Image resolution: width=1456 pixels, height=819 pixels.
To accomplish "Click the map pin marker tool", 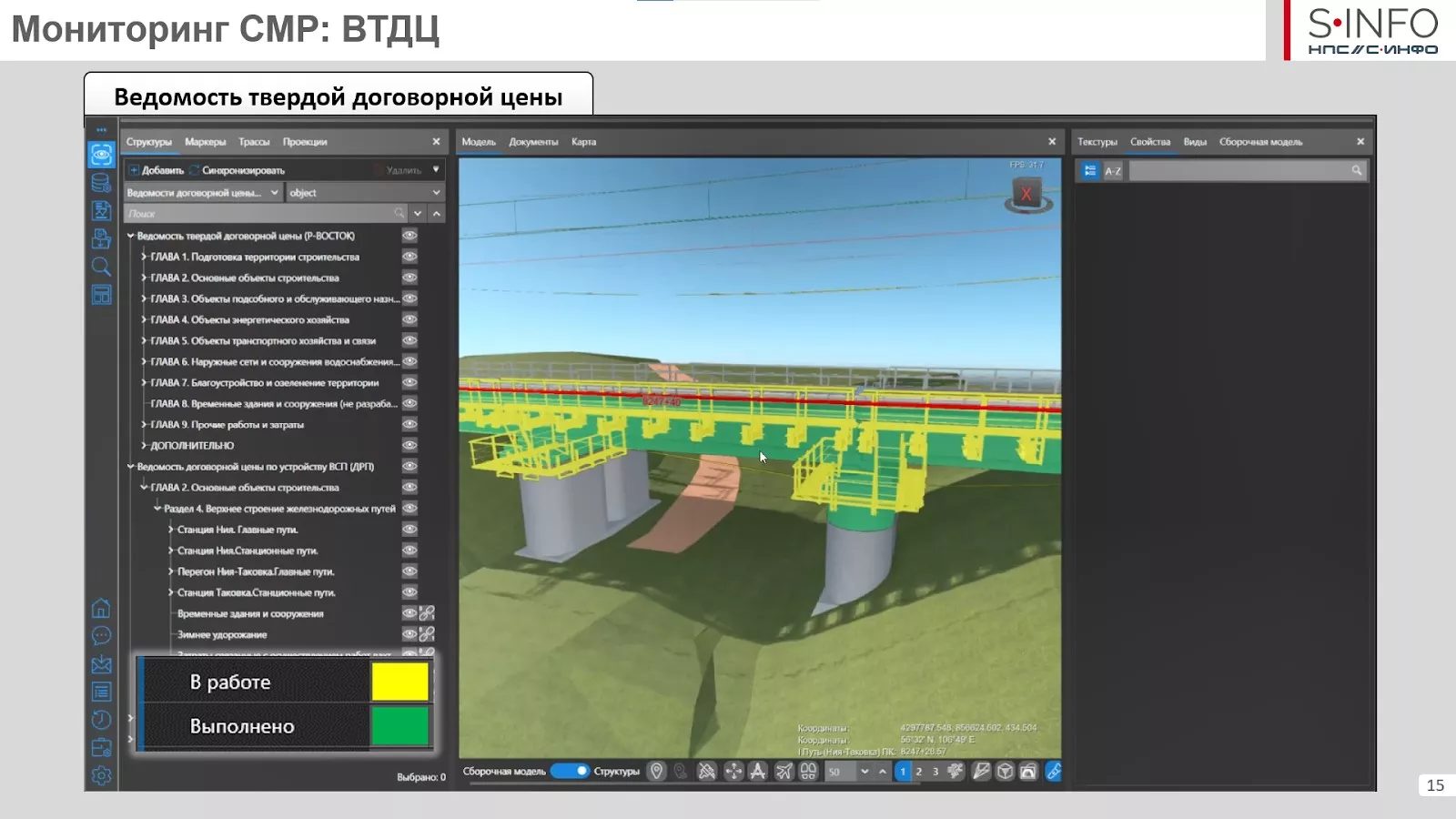I will click(x=657, y=772).
